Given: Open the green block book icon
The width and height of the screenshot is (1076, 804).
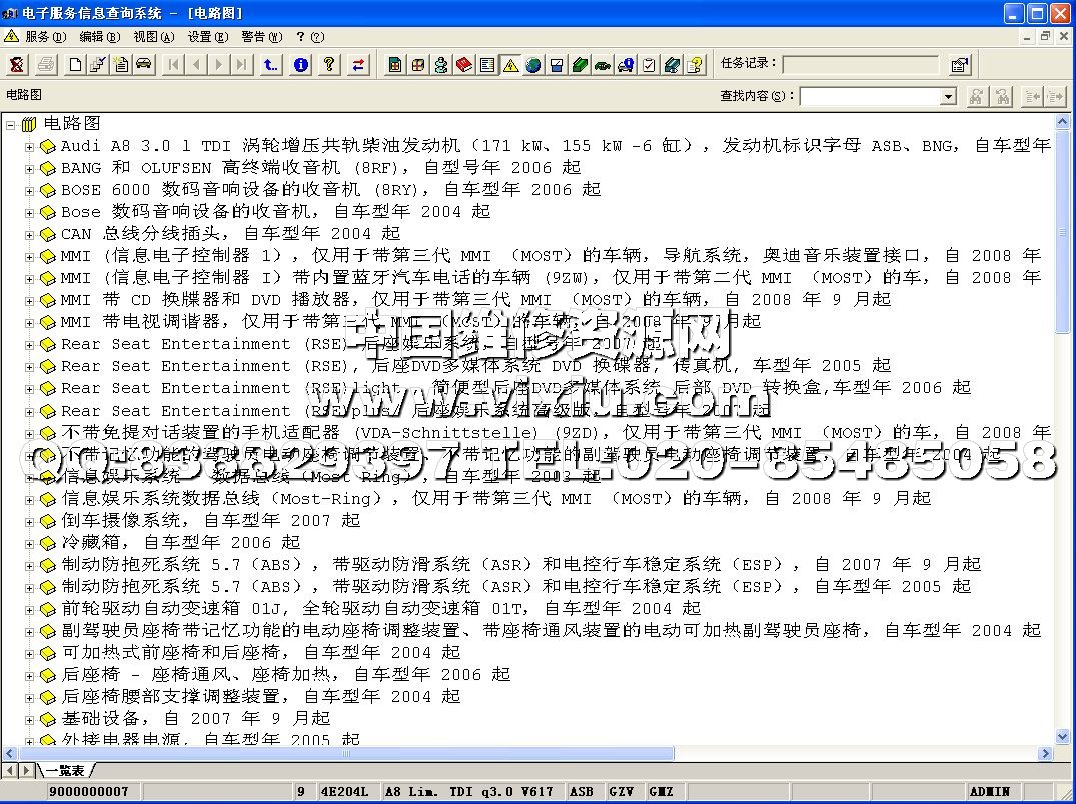Looking at the screenshot, I should click(581, 65).
